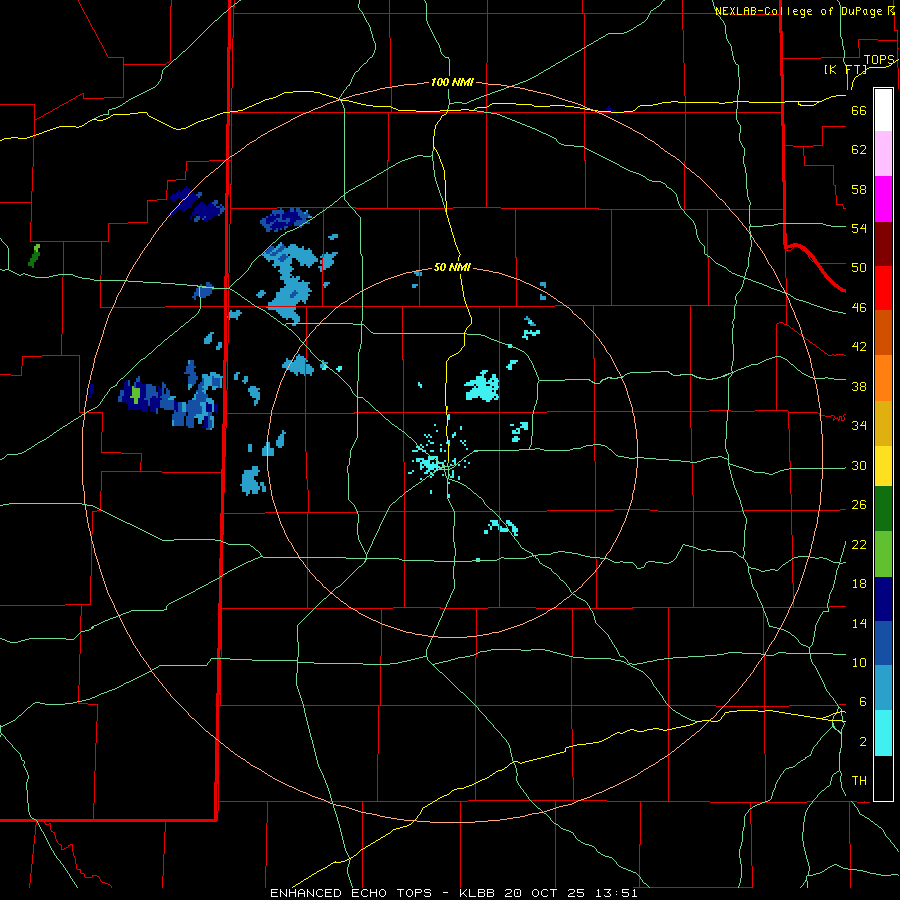This screenshot has width=900, height=900.
Task: Click the legend value "54"
Action: pyautogui.click(x=859, y=228)
